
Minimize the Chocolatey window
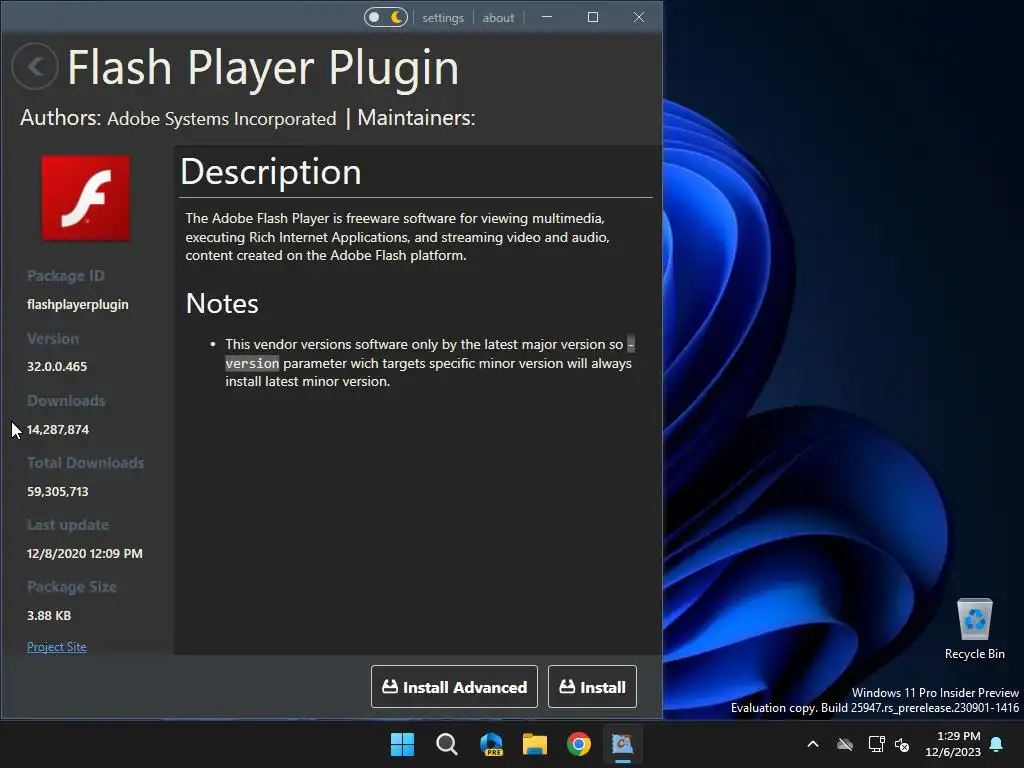pyautogui.click(x=547, y=17)
